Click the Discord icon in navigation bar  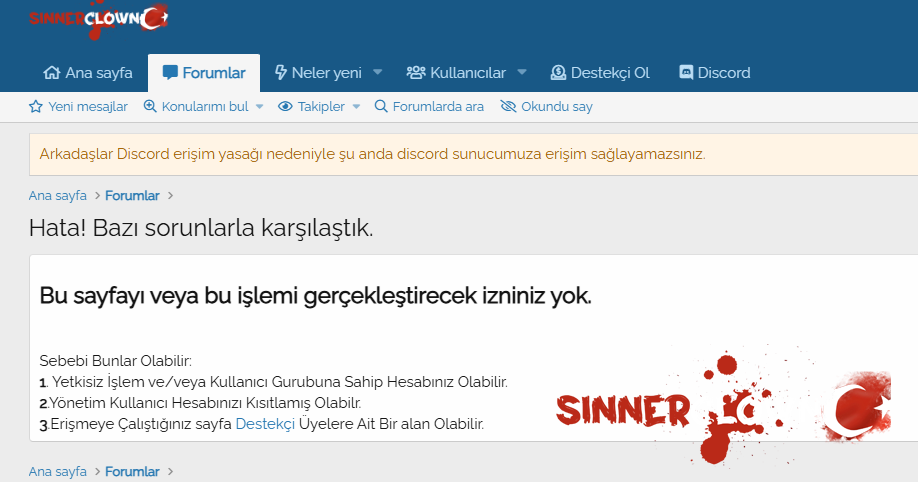(x=686, y=73)
